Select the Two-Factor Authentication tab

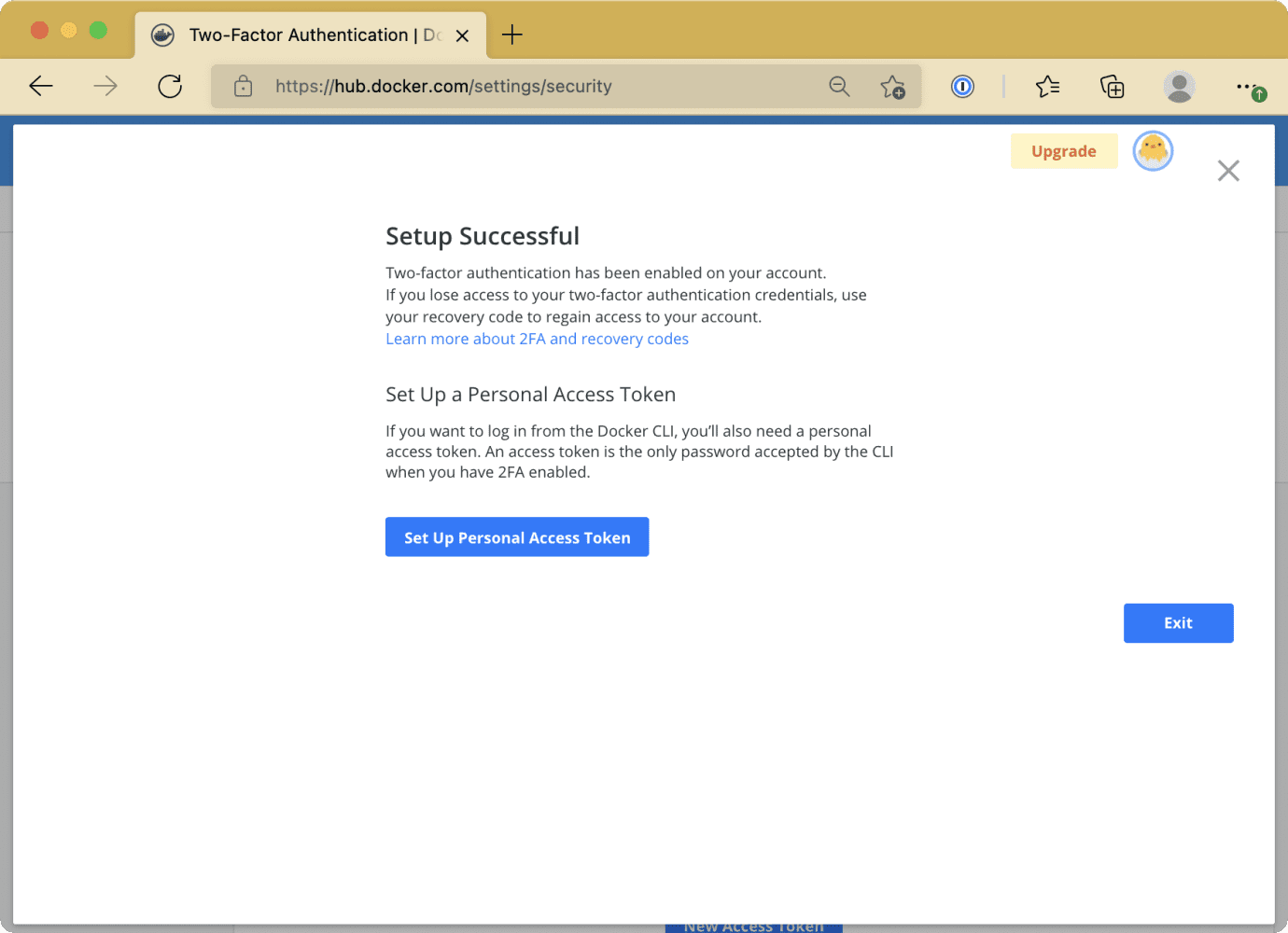(x=311, y=35)
